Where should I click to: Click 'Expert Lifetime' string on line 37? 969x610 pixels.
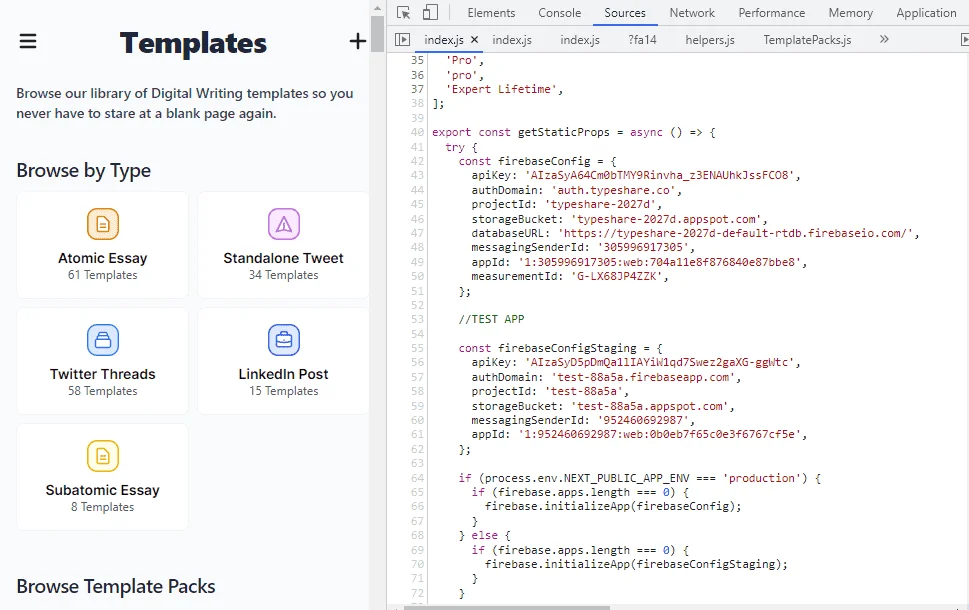tap(502, 89)
